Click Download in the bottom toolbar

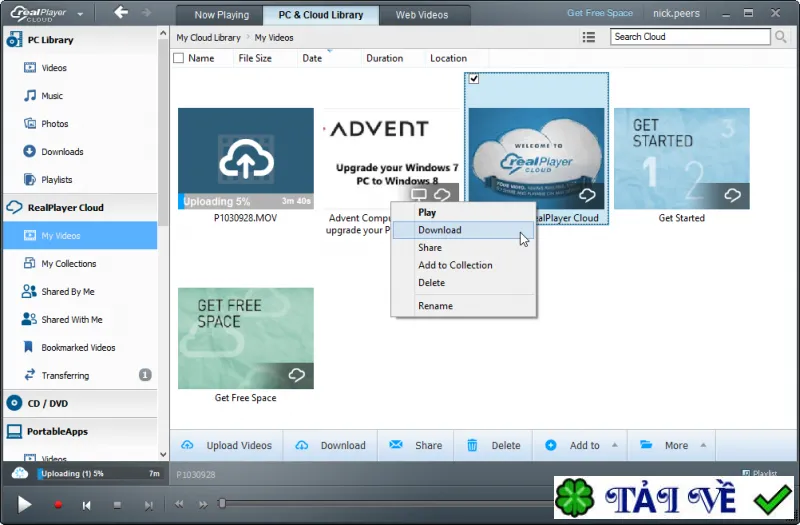pos(331,445)
